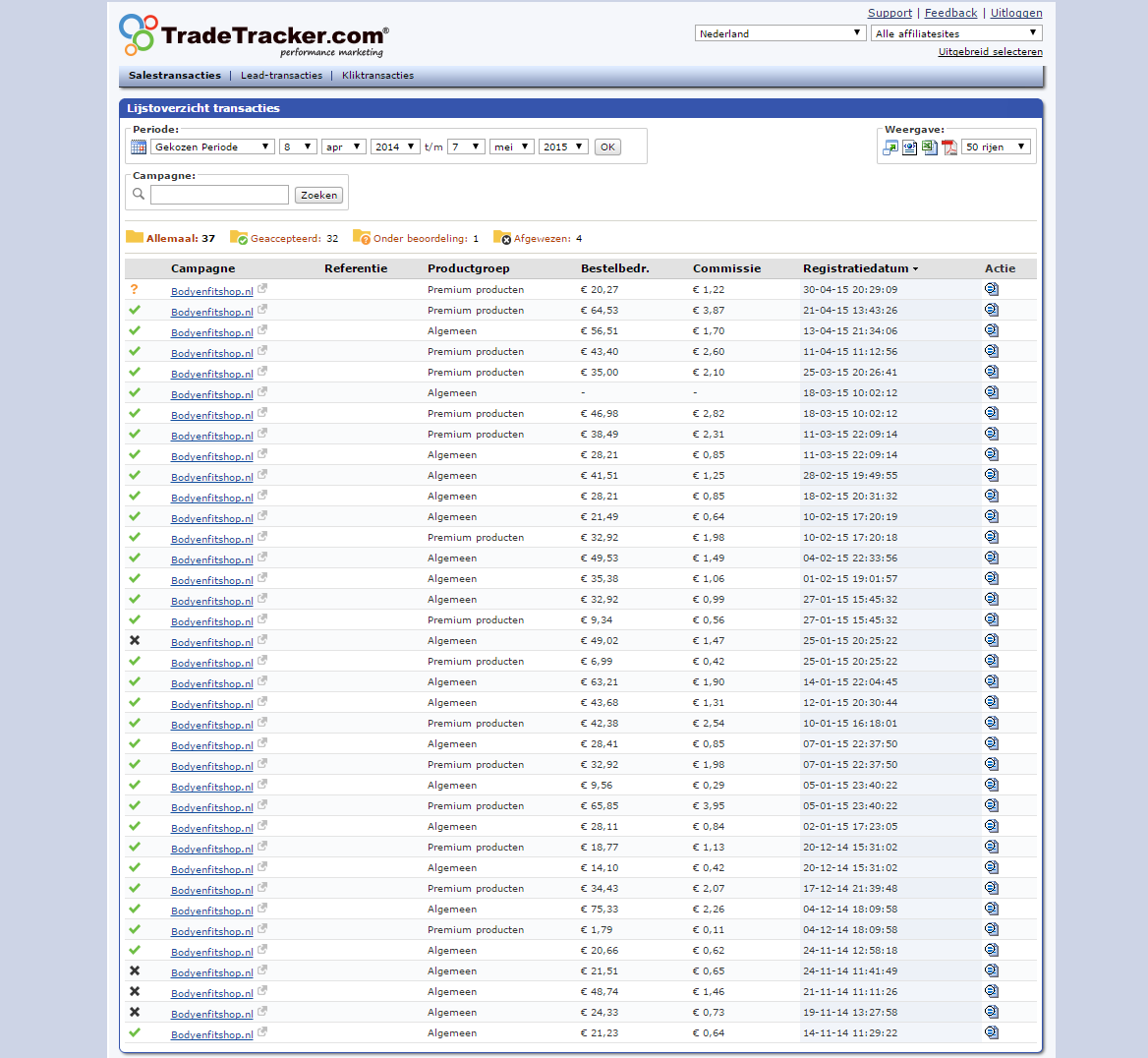
Task: Click the Lijstoverzicht transacties panel title
Action: pos(202,108)
